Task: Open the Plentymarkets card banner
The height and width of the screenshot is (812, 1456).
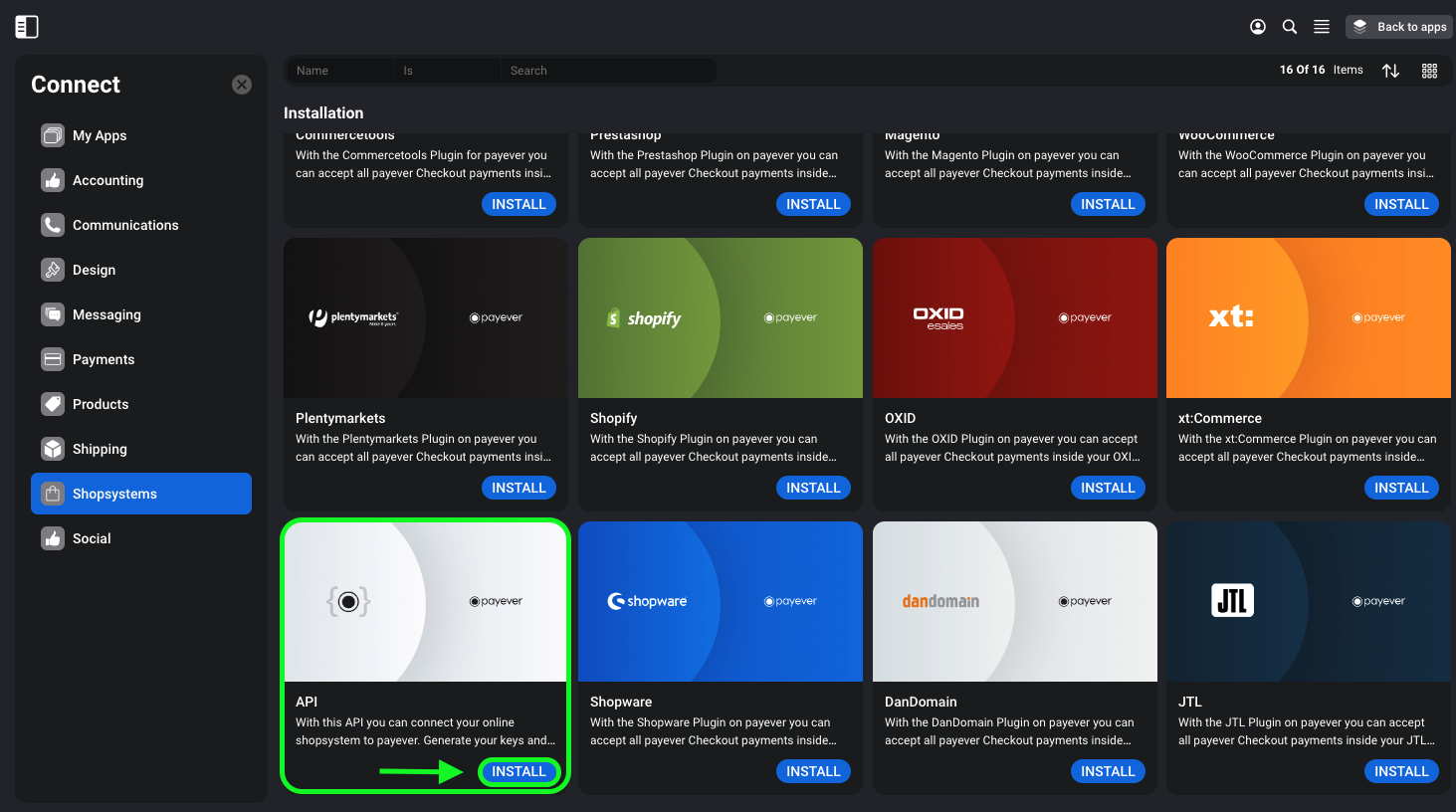Action: pos(426,318)
